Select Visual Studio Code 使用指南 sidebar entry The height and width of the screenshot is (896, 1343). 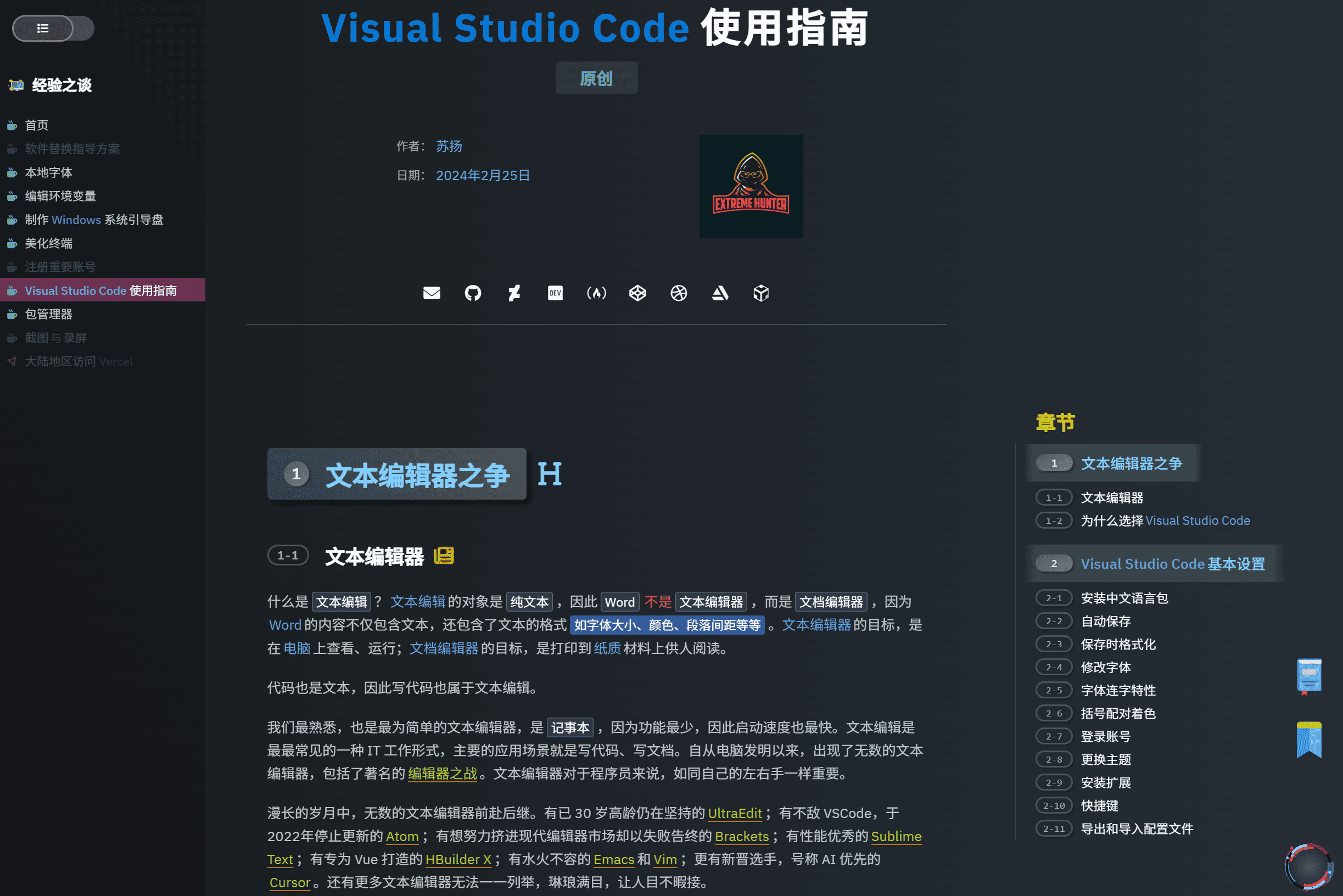click(x=102, y=290)
